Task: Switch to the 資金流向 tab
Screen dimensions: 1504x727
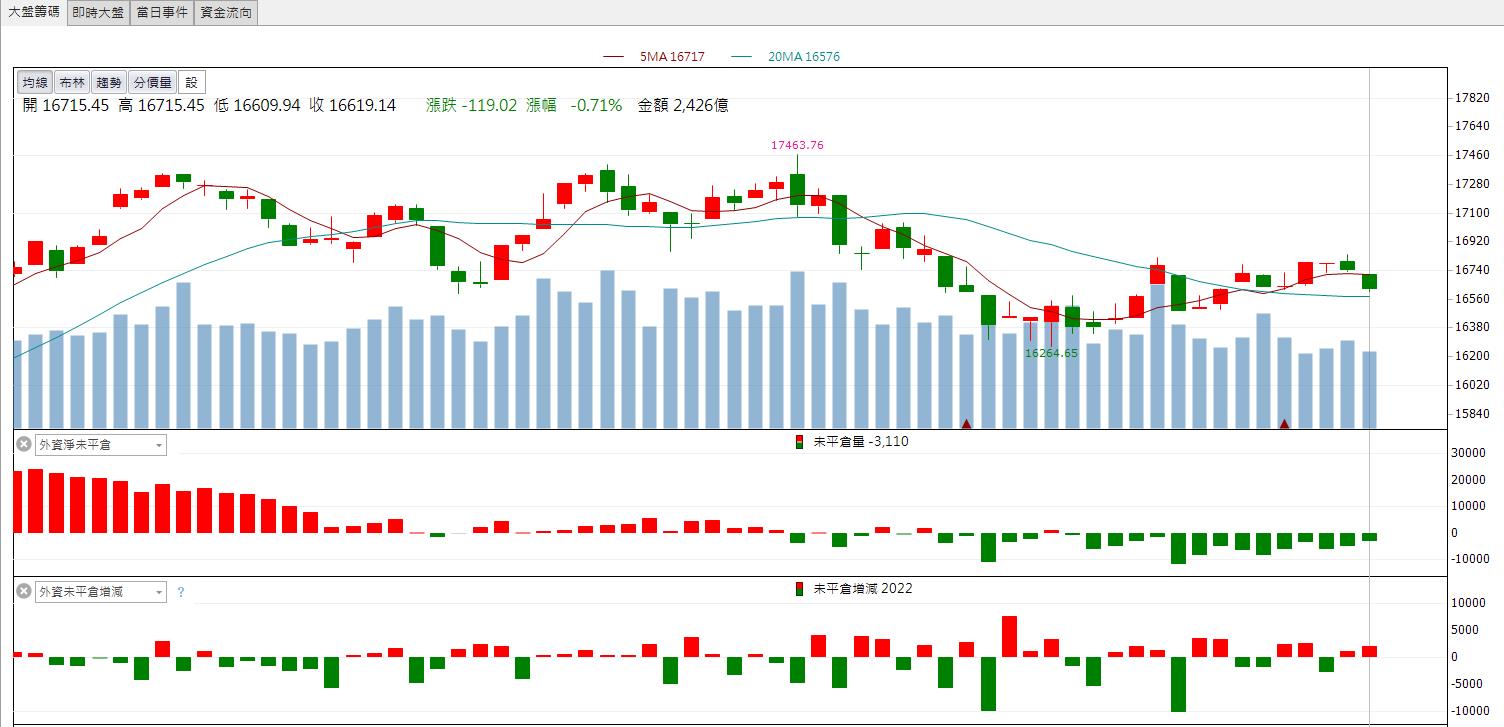Action: point(225,12)
